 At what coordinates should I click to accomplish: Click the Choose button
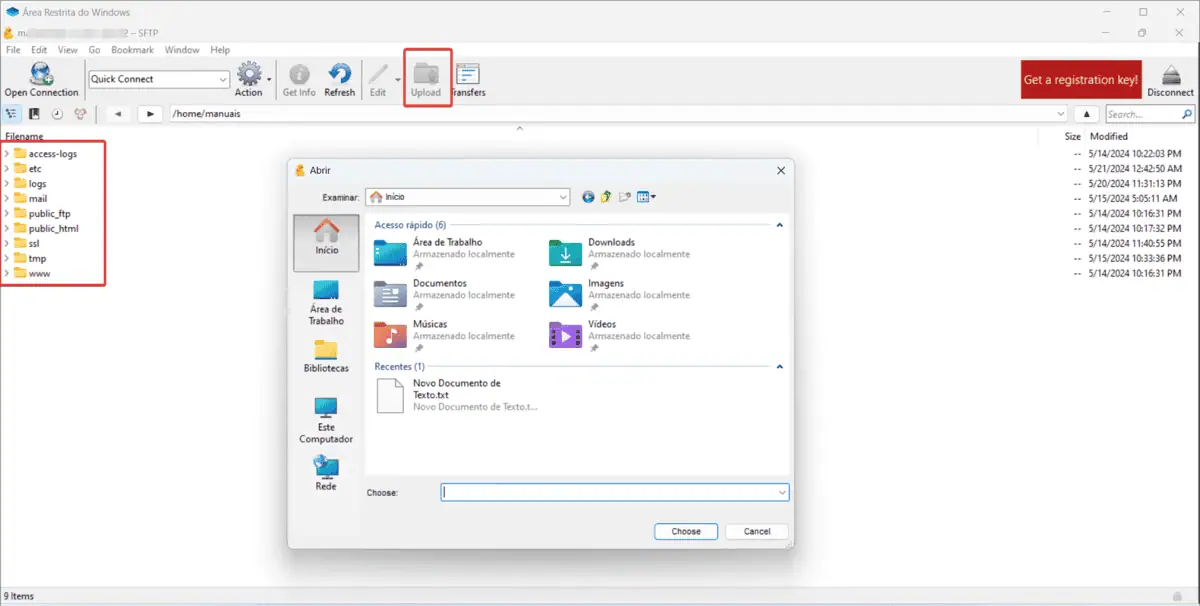[x=686, y=531]
